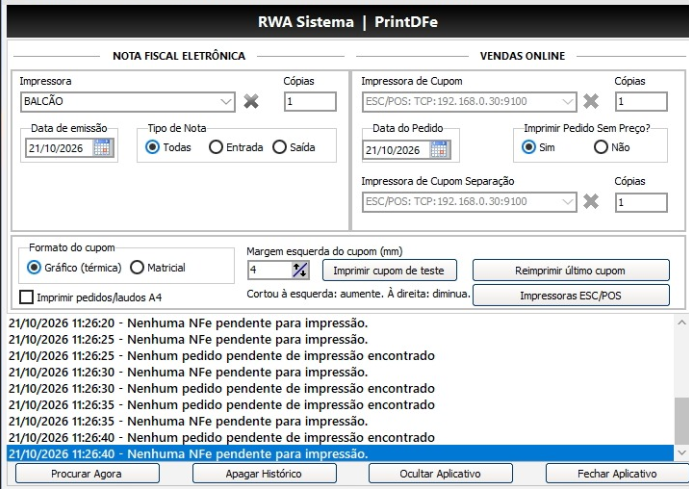Select 11:26:30 Nenhum pedido pendente log entry
689x489 pixels.
click(x=340, y=388)
